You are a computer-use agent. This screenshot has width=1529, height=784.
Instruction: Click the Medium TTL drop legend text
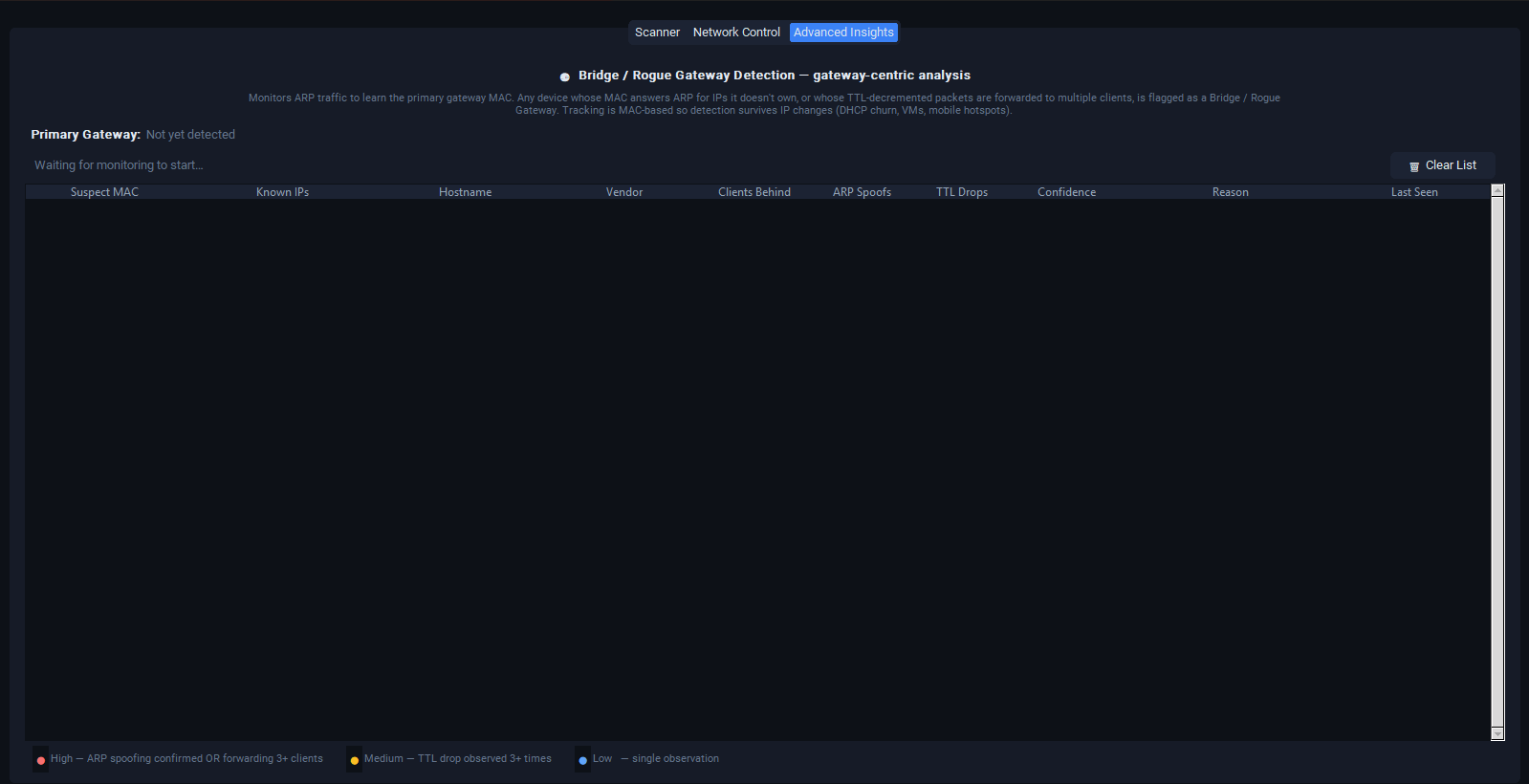pos(457,759)
